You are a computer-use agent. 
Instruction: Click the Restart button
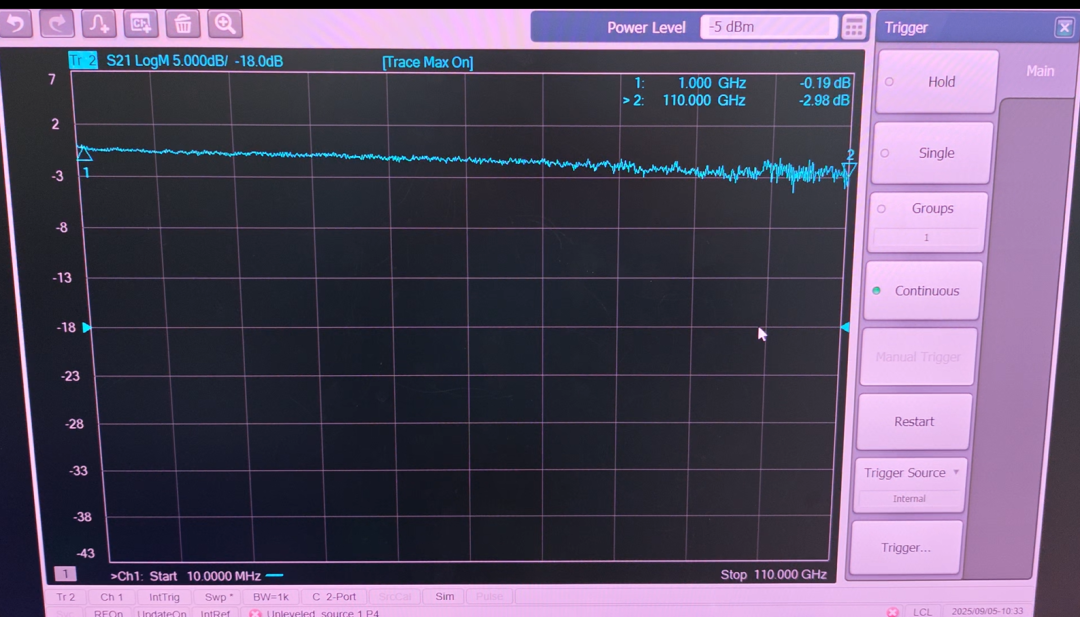point(914,422)
